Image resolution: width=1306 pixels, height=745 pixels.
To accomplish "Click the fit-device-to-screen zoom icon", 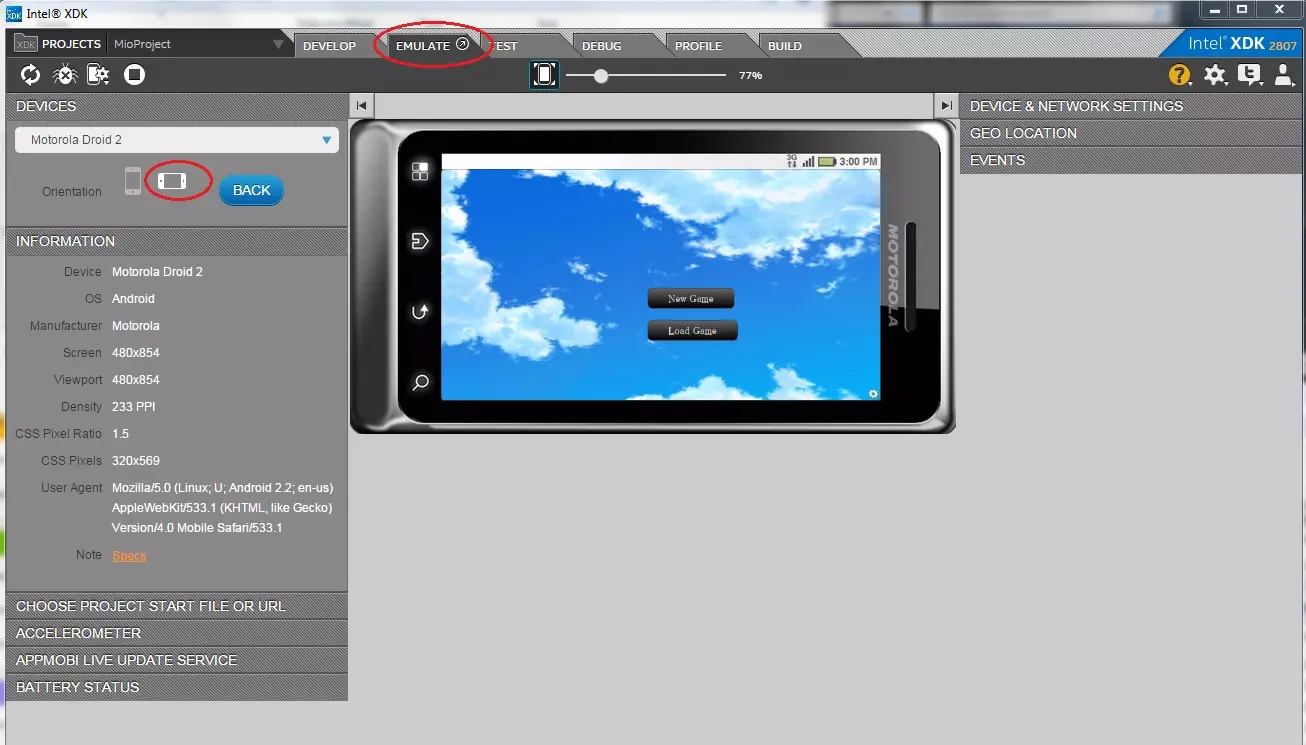I will coord(544,75).
